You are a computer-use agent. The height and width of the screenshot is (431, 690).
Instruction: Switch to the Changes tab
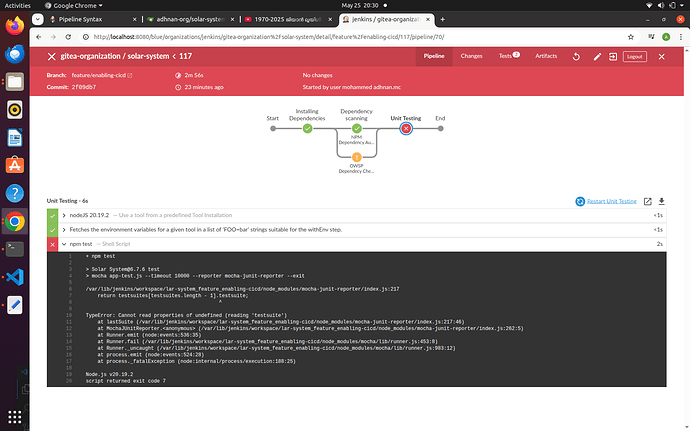click(x=471, y=56)
